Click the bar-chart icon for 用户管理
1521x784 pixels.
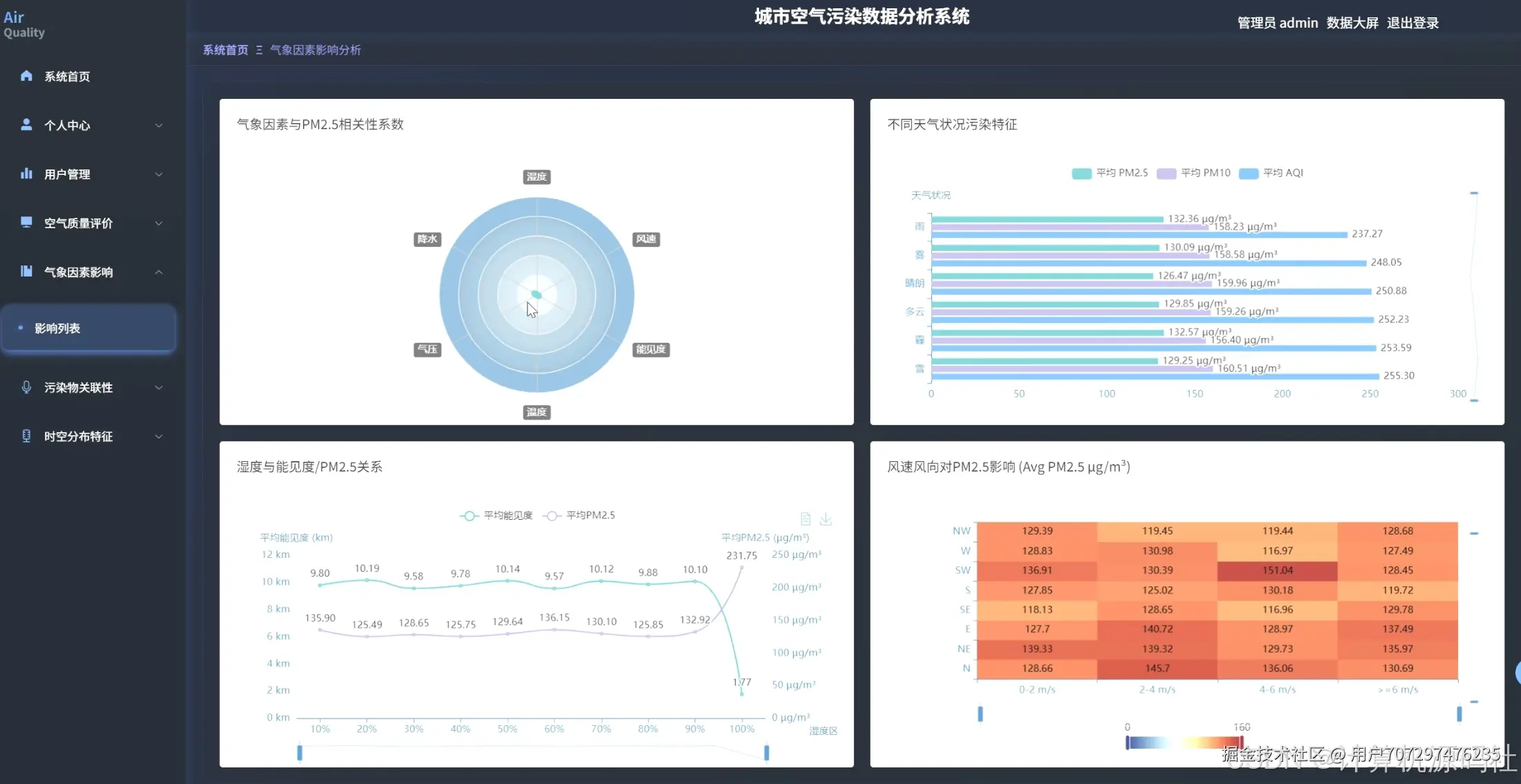(26, 174)
